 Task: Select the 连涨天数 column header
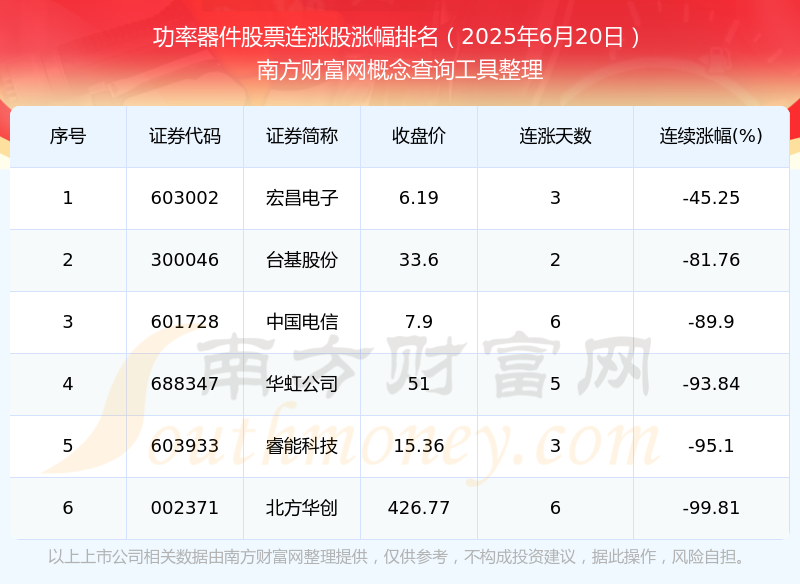[x=555, y=136]
